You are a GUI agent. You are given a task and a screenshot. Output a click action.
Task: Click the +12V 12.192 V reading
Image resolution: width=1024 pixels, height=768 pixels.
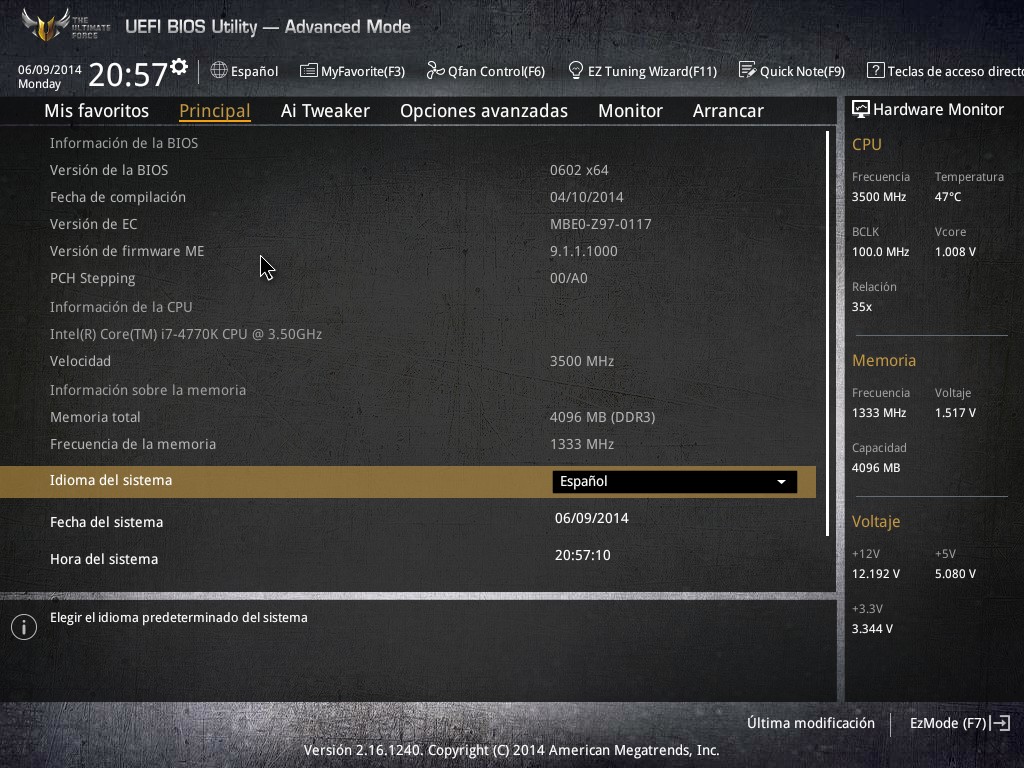tap(876, 573)
